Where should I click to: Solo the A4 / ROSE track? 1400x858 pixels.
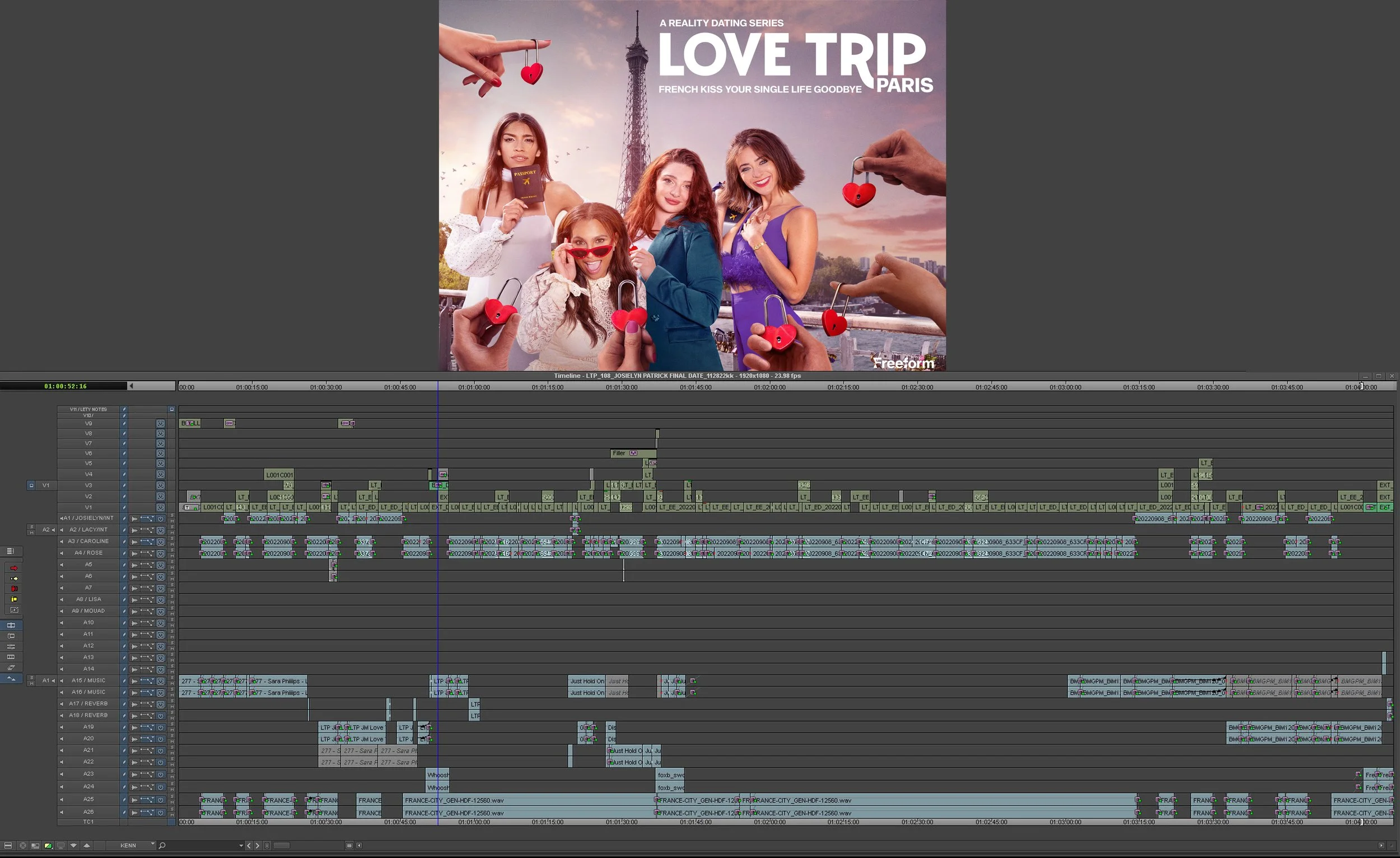pos(171,551)
